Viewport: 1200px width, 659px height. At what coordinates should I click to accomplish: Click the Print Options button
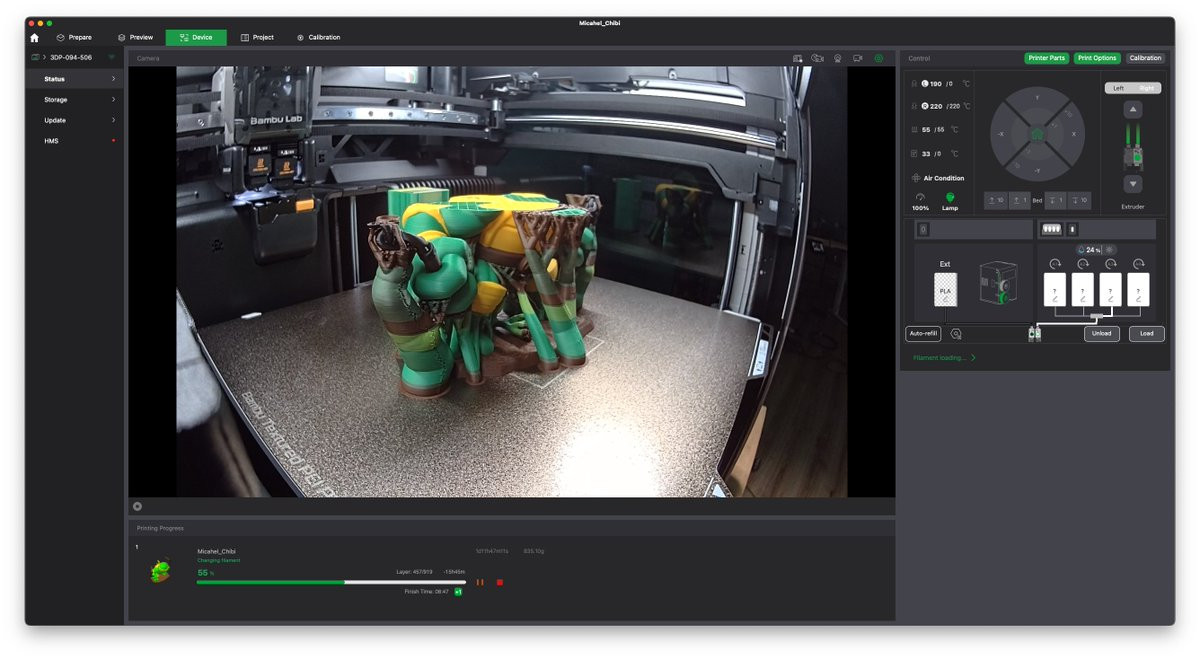pos(1097,58)
